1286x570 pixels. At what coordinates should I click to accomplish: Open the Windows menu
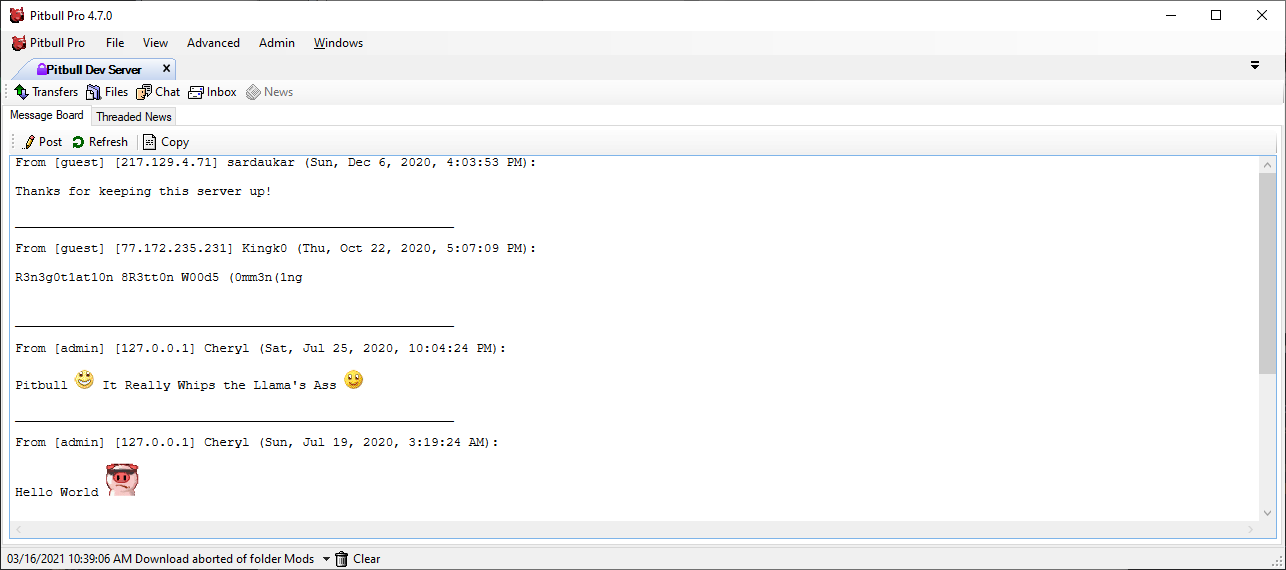[338, 43]
